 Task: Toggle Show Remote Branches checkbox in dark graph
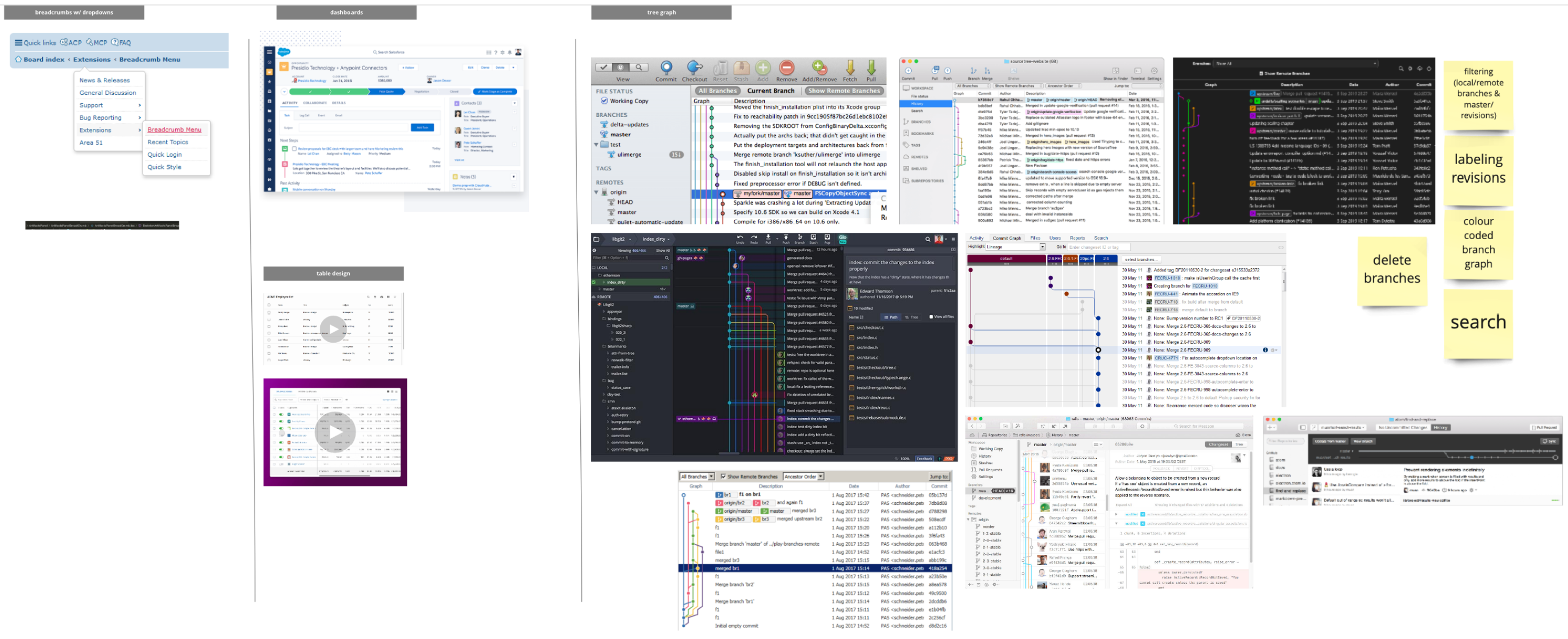point(1261,73)
